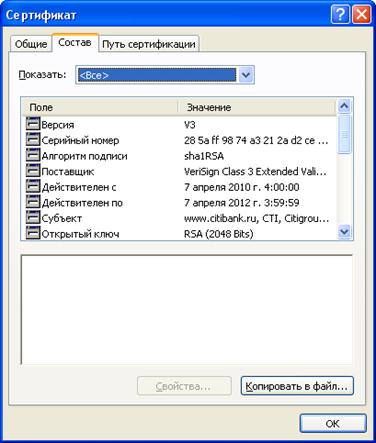376x443 pixels.
Task: Click the Свойства button
Action: (x=184, y=386)
